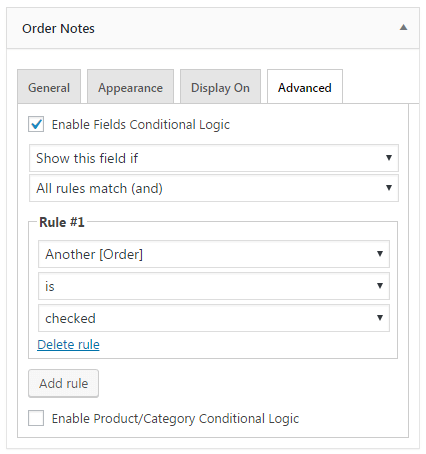Click the Order Notes panel header
Viewport: 426px width, 454px height.
coord(213,28)
